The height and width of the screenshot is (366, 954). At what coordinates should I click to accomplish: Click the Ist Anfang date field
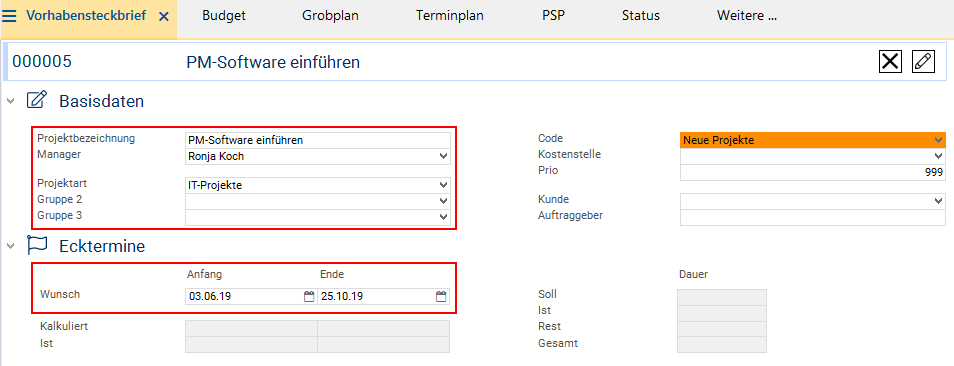[x=251, y=345]
